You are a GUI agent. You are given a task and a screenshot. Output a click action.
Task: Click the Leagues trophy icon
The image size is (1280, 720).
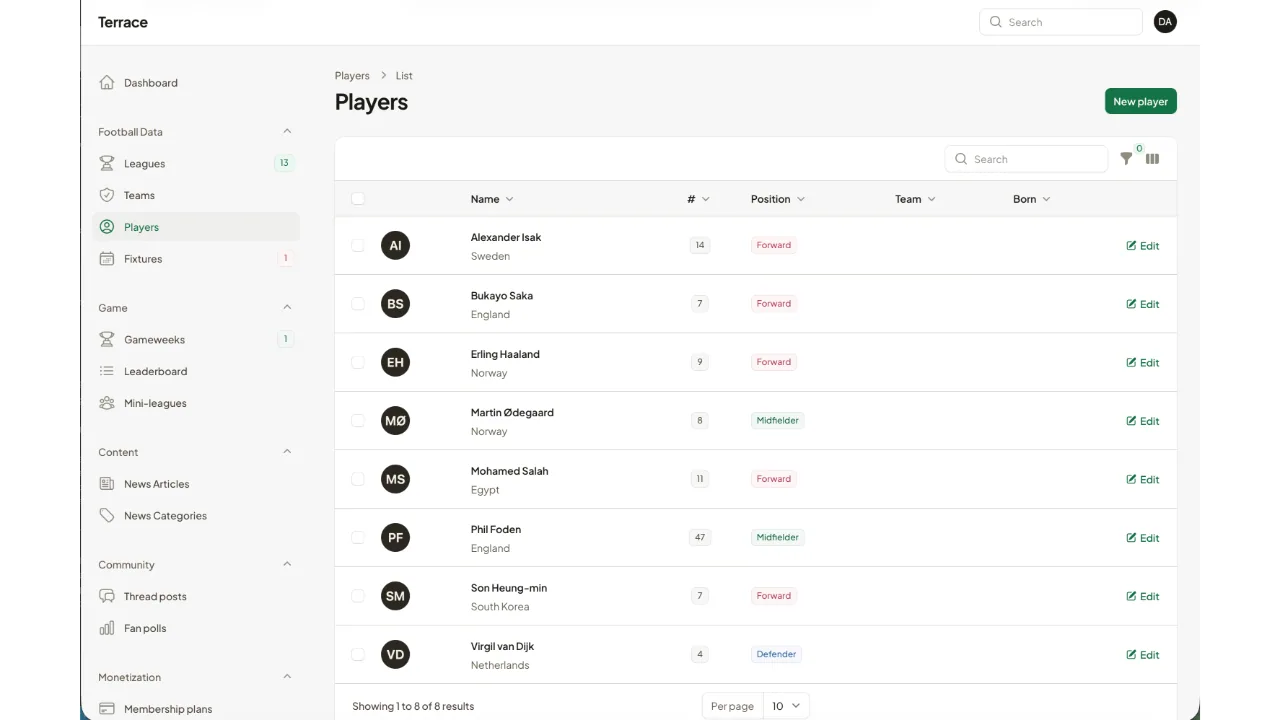tap(107, 163)
